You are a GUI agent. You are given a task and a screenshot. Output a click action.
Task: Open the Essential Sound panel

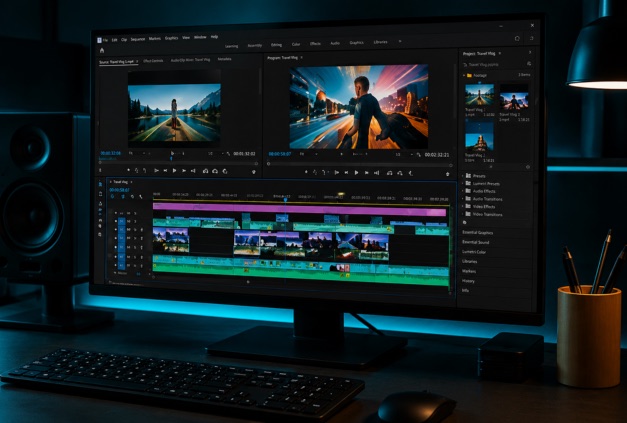pyautogui.click(x=475, y=242)
